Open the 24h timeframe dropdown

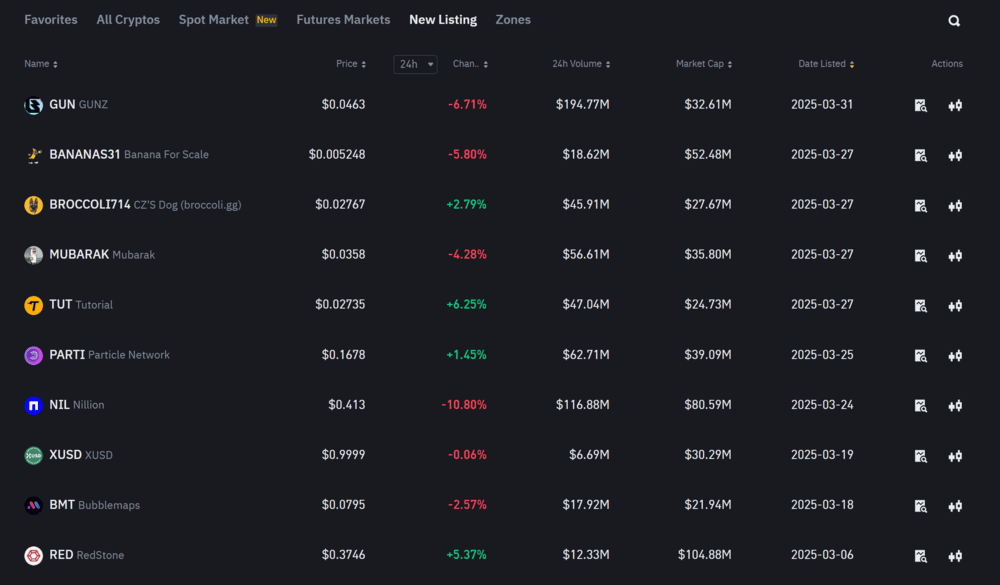point(415,64)
